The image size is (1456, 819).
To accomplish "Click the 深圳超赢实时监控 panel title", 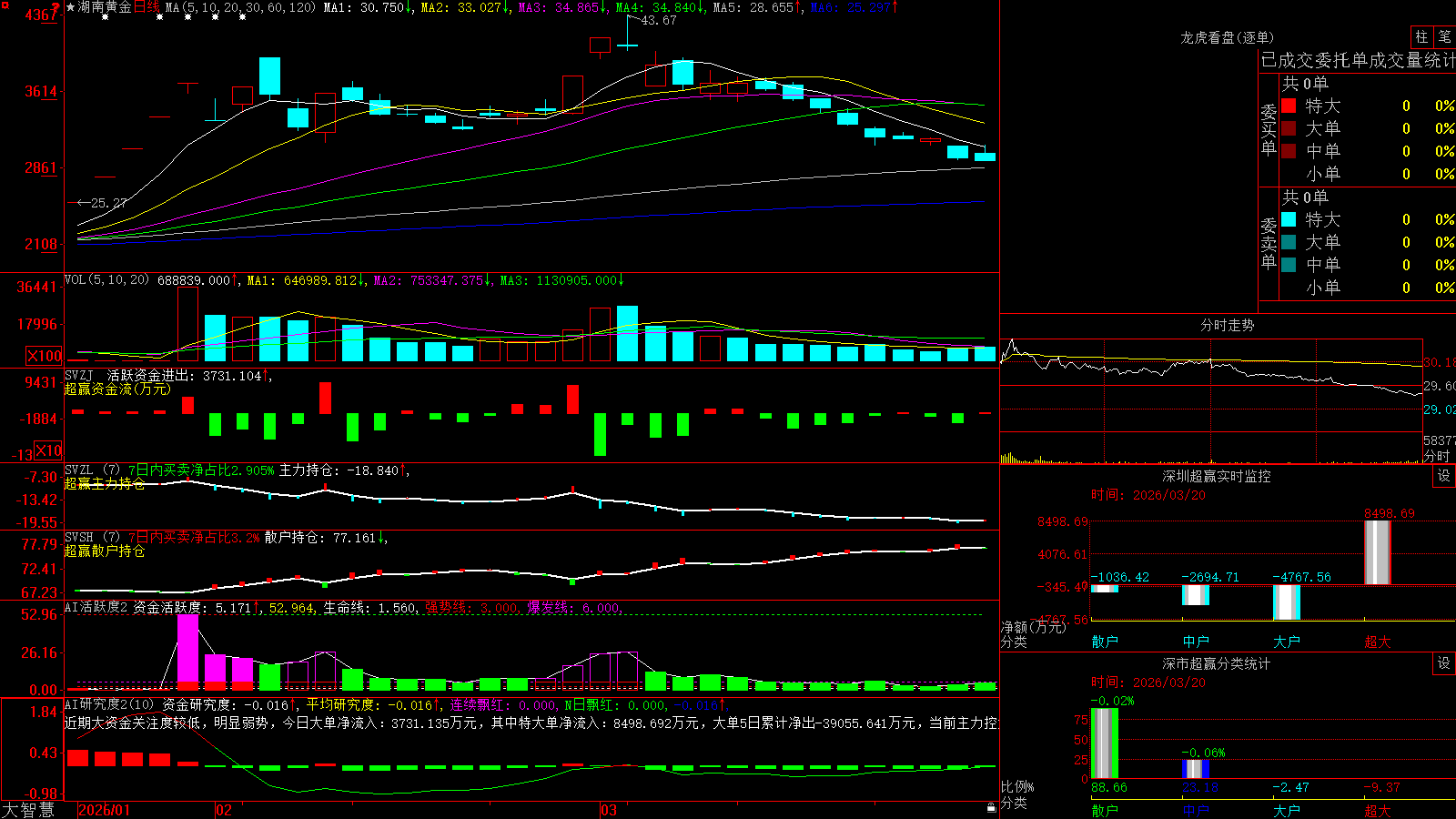I will click(x=1217, y=476).
